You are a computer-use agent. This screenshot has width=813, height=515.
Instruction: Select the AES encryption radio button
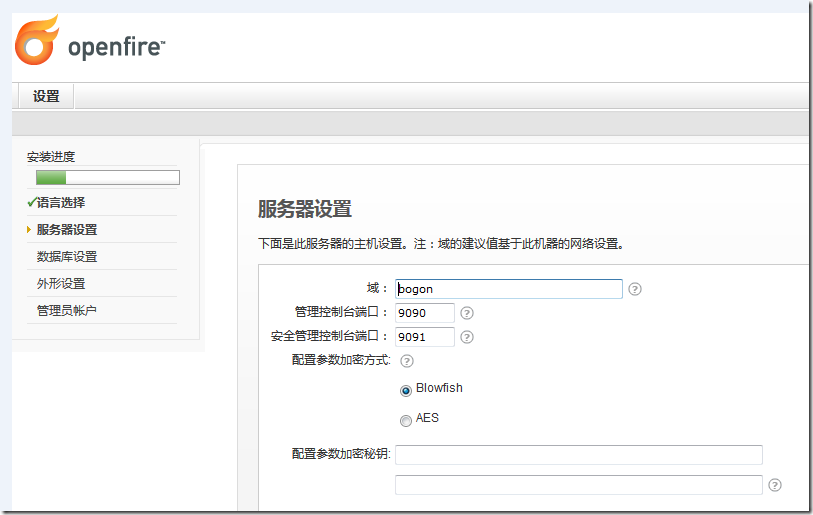[405, 421]
